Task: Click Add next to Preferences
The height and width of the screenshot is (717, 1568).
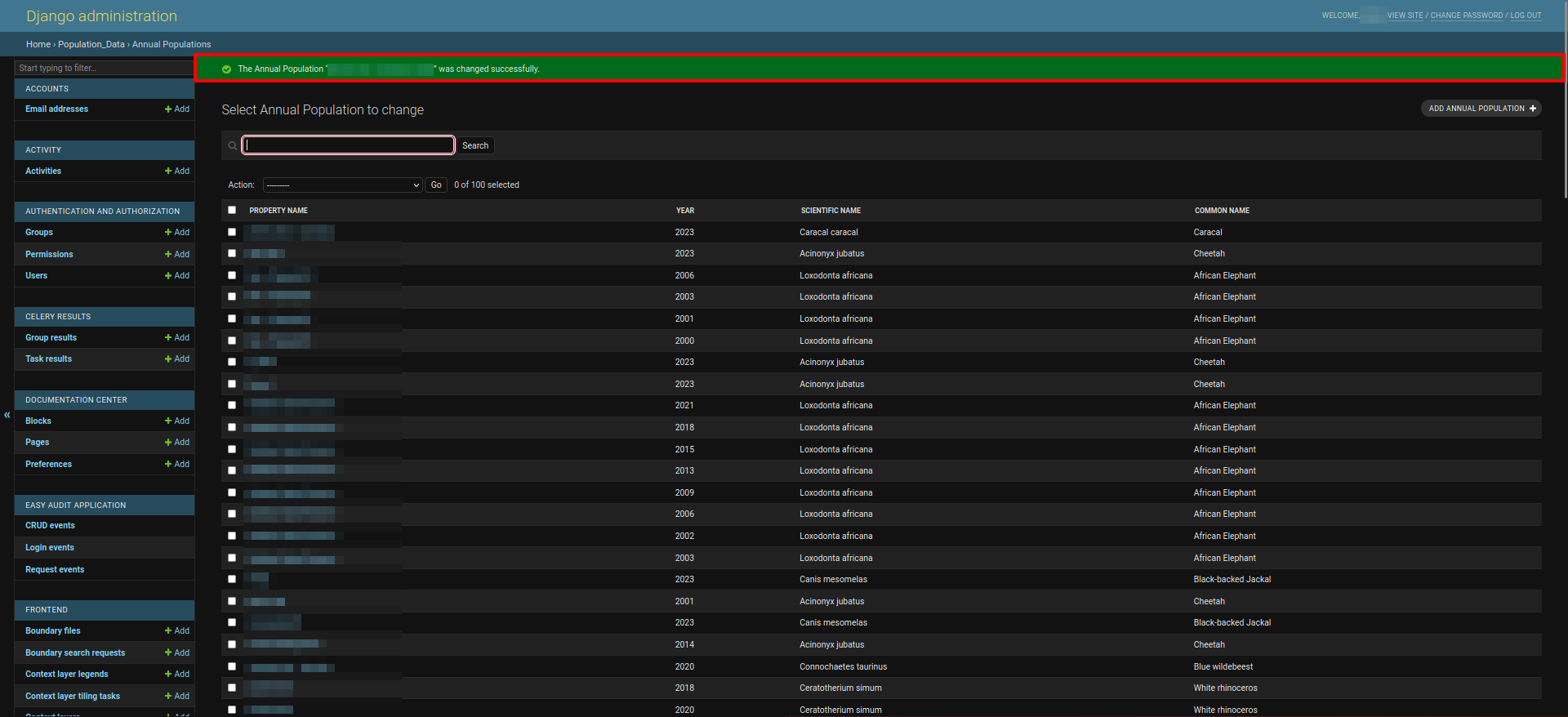Action: (177, 464)
